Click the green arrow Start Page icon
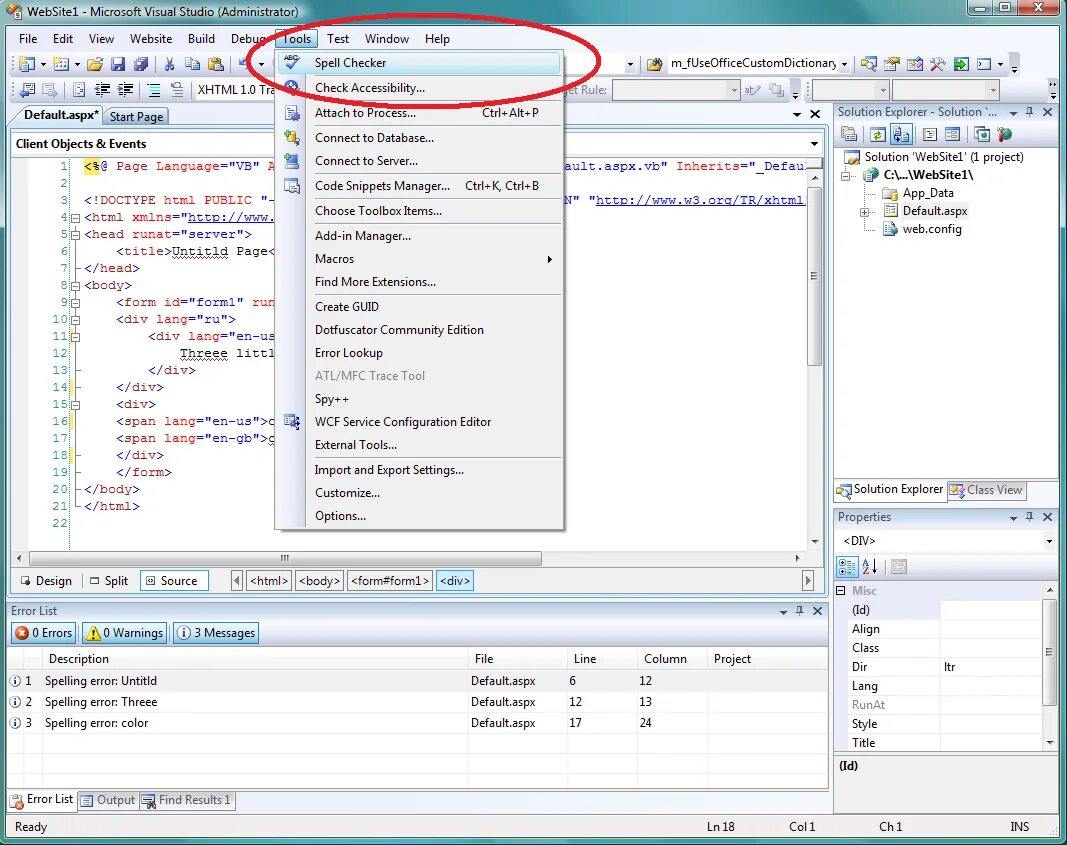 (961, 64)
